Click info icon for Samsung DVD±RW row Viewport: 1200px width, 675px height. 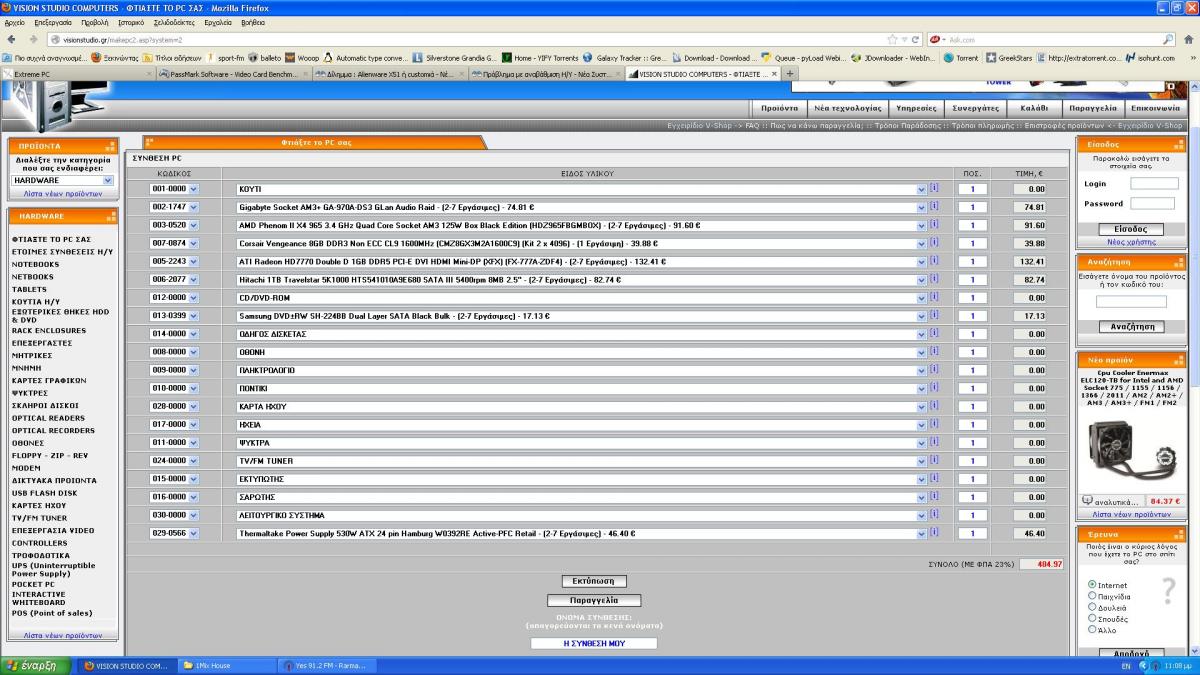934,315
